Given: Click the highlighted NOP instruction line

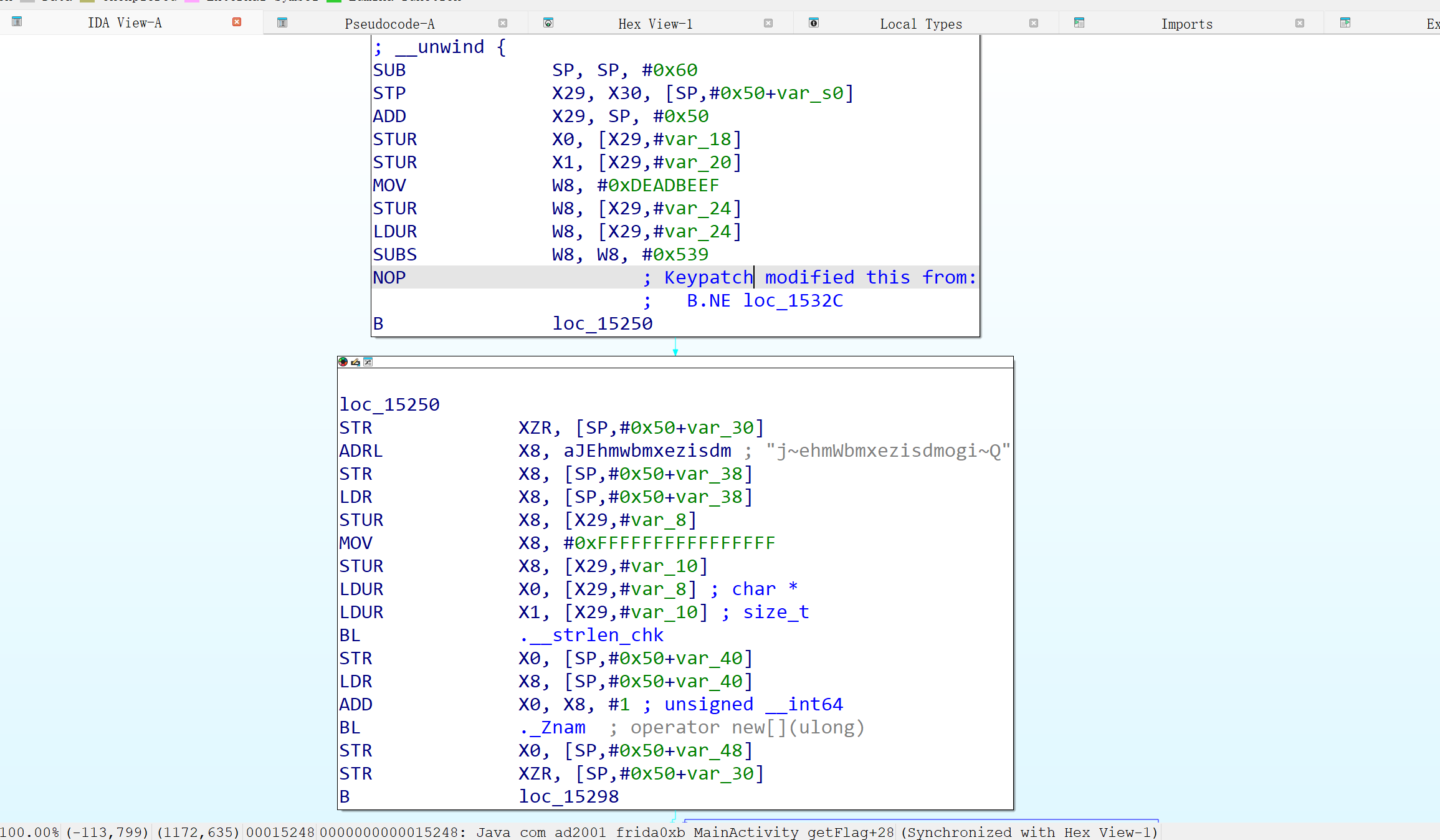Looking at the screenshot, I should pos(389,277).
